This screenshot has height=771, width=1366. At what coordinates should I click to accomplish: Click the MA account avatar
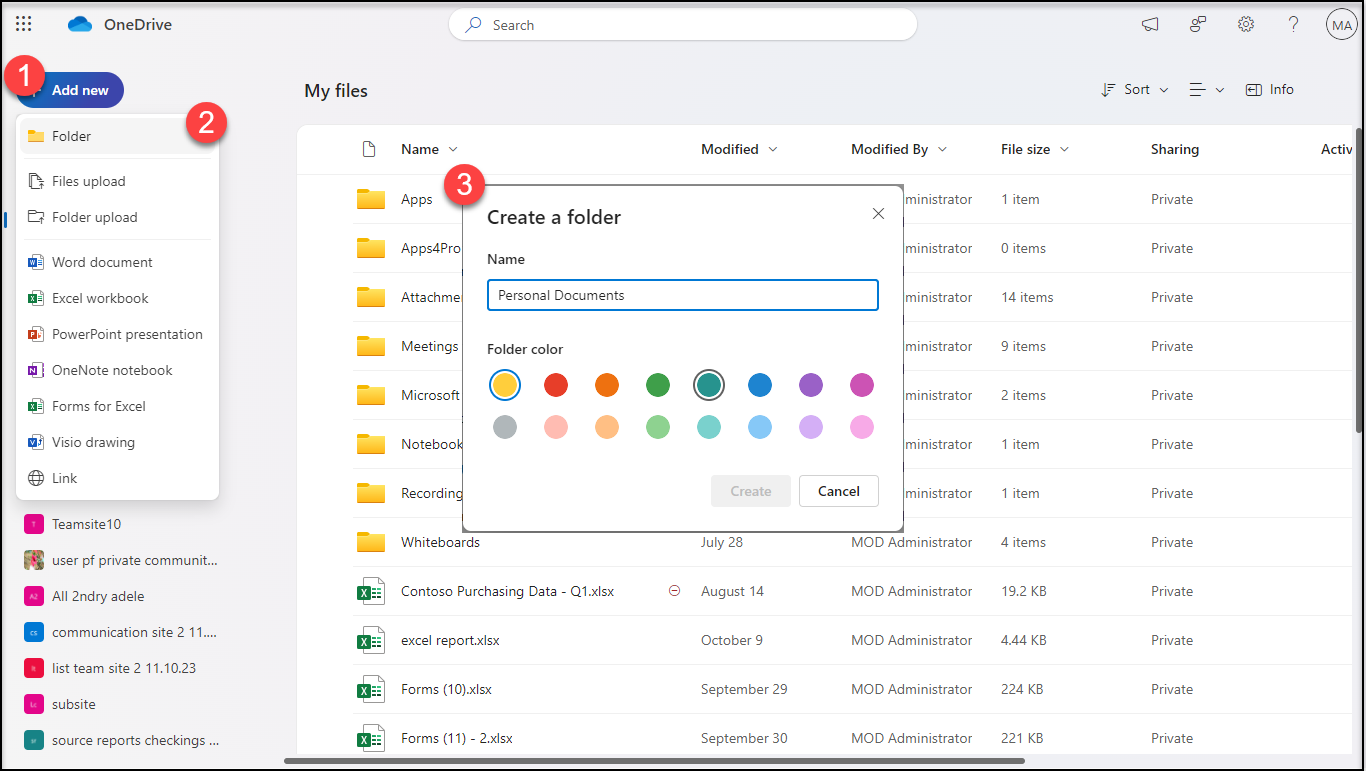(x=1341, y=25)
